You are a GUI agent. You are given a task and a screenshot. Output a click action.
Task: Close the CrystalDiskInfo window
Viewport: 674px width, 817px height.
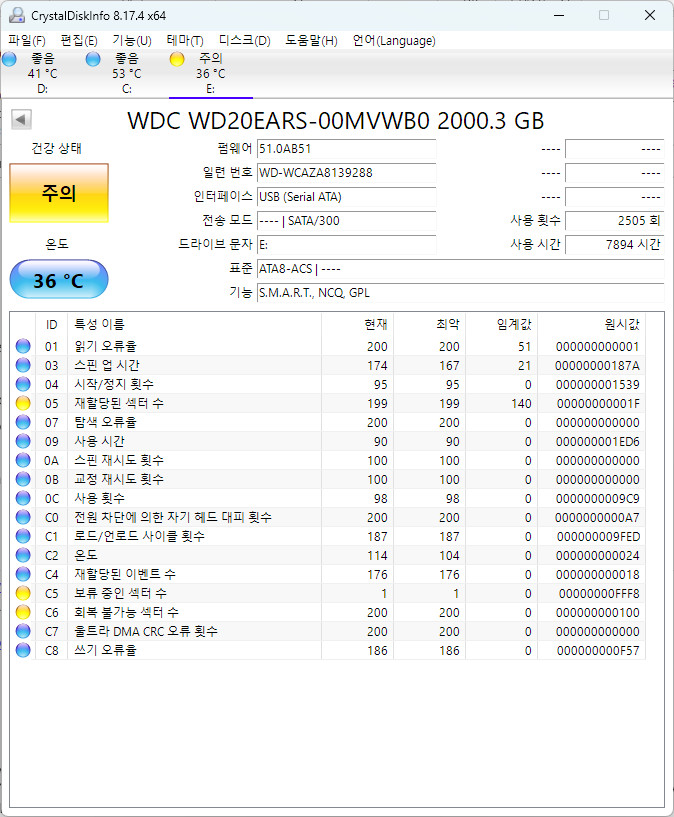point(650,15)
